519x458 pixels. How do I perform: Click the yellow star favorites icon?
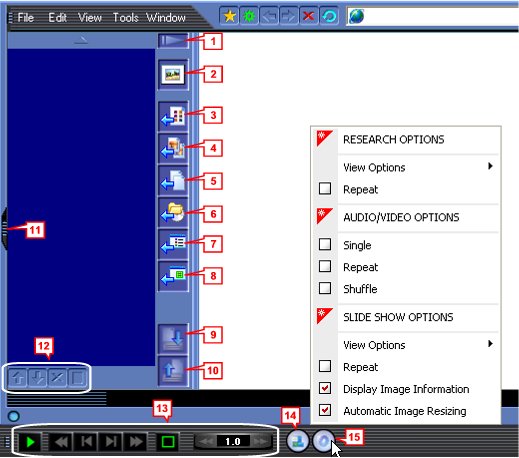pyautogui.click(x=229, y=16)
